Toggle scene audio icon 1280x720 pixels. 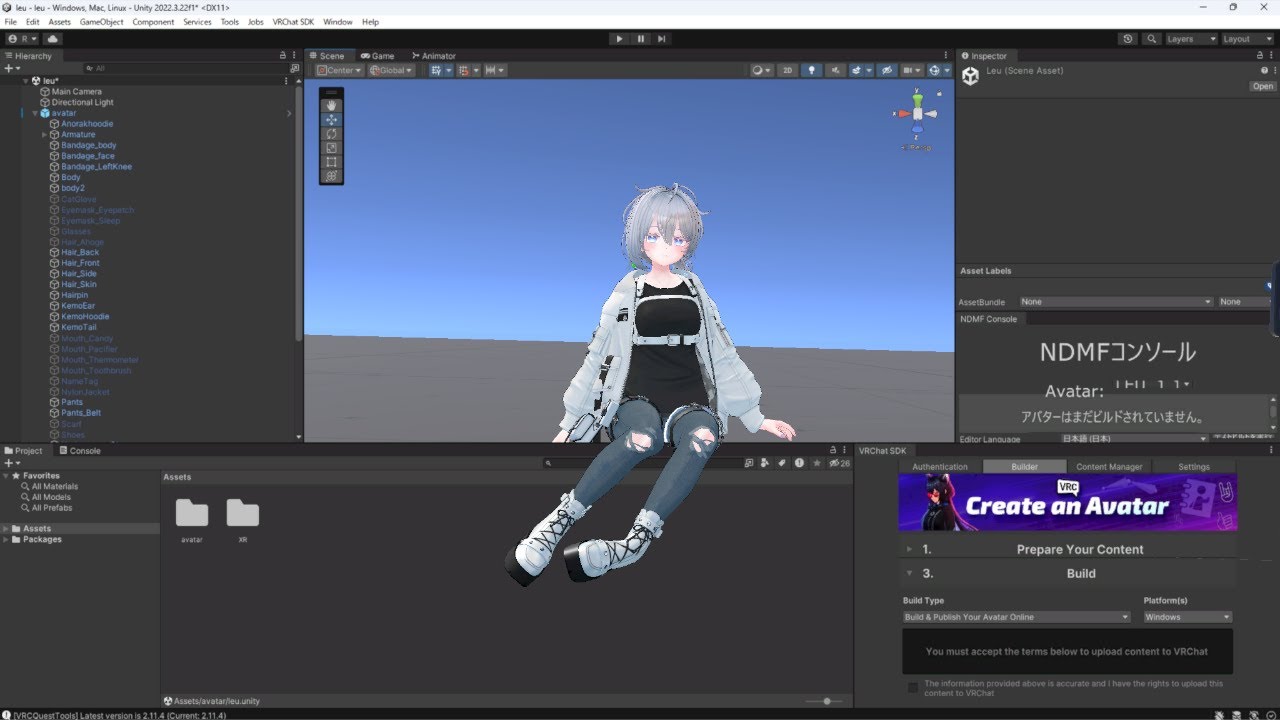point(835,70)
